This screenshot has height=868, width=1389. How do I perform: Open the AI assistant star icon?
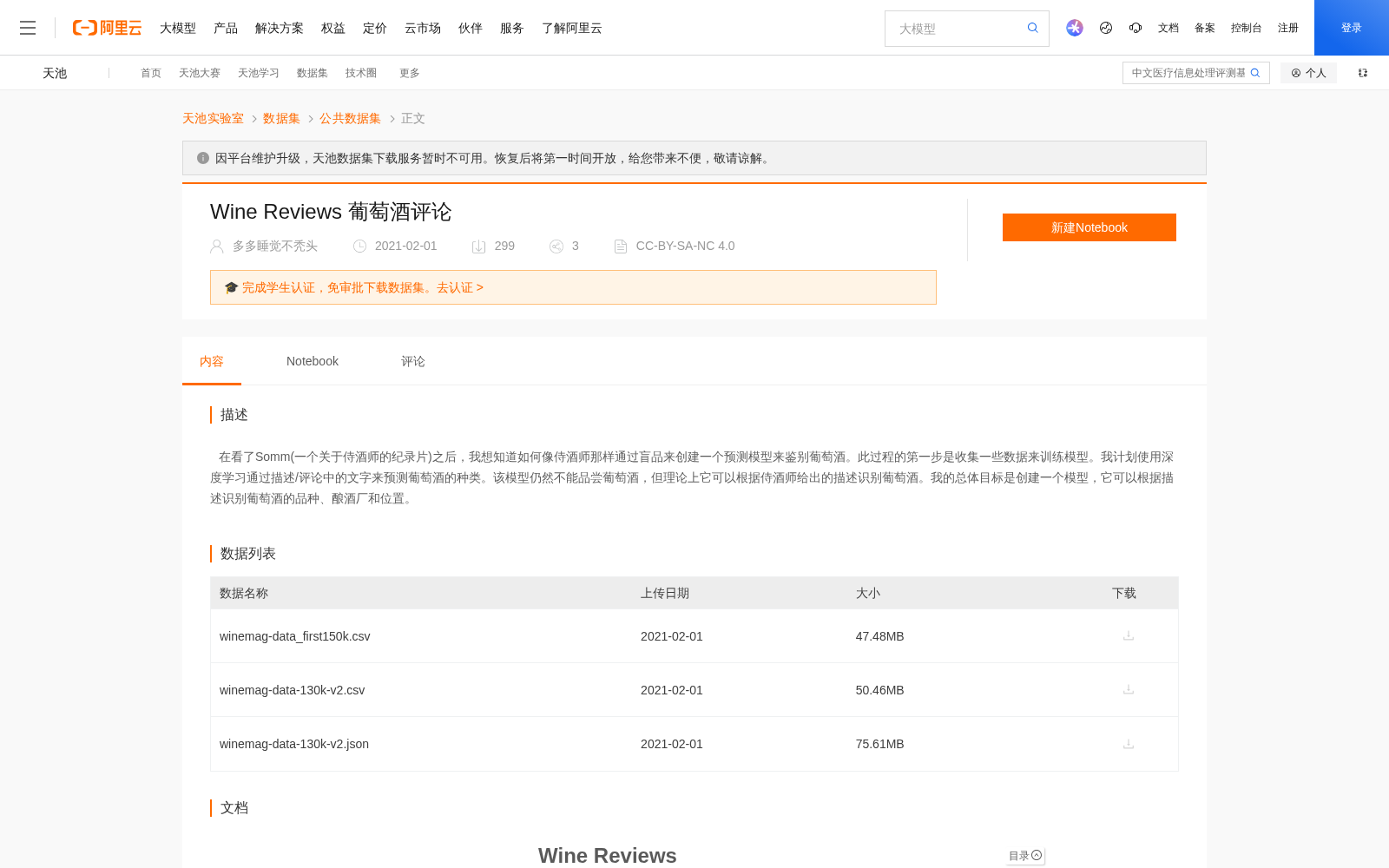coord(1075,28)
